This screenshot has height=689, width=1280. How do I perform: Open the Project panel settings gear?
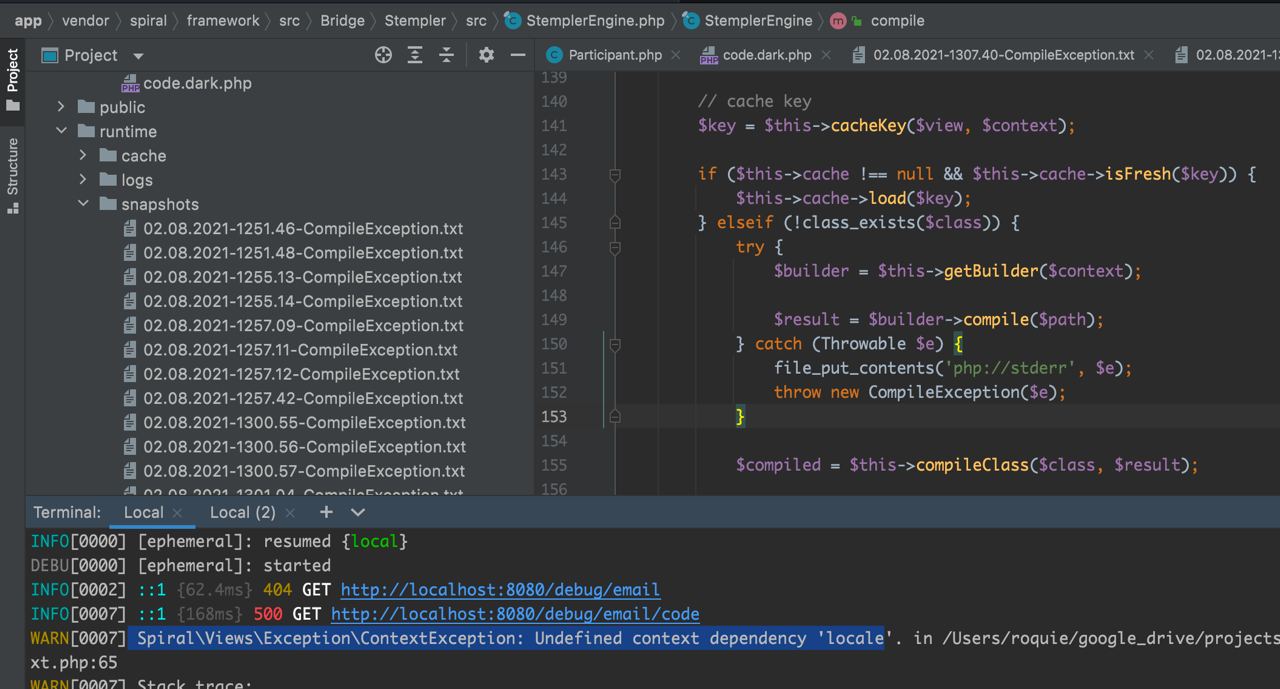point(485,55)
